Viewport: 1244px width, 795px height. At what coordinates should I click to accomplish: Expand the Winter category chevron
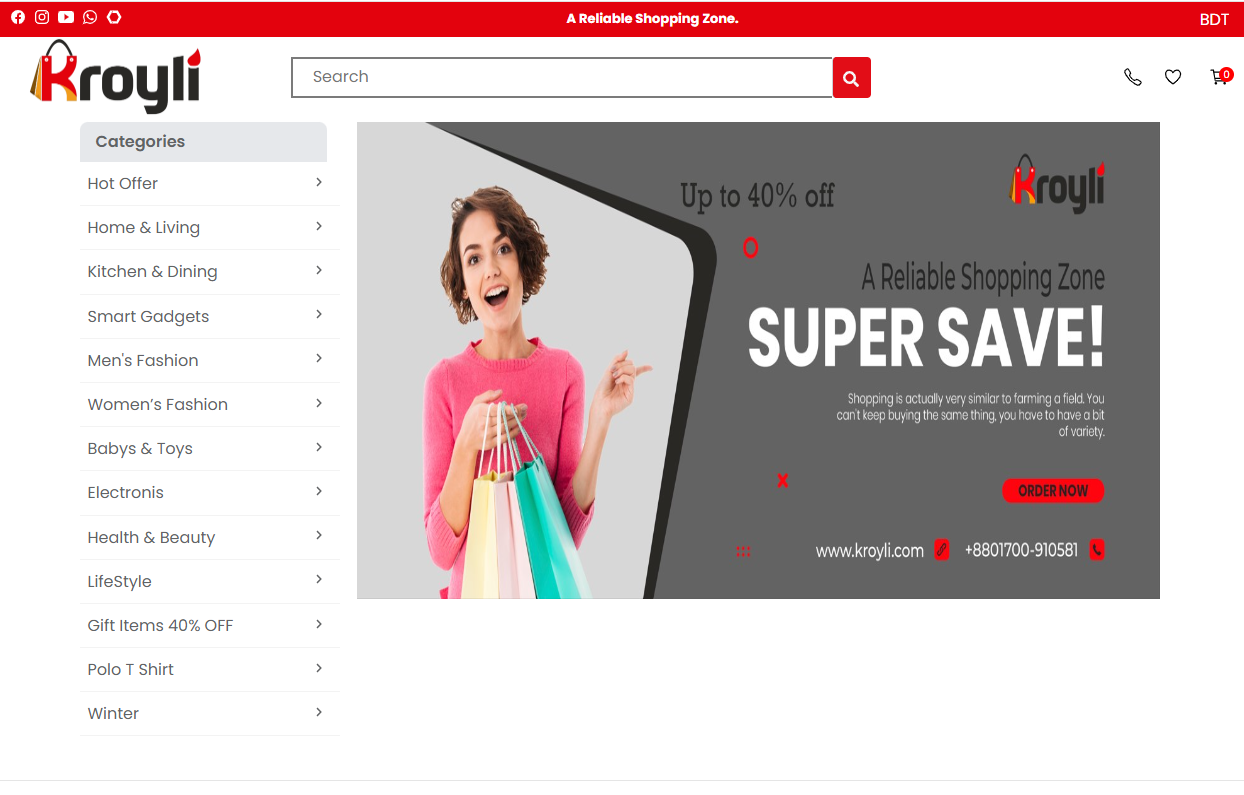coord(319,713)
